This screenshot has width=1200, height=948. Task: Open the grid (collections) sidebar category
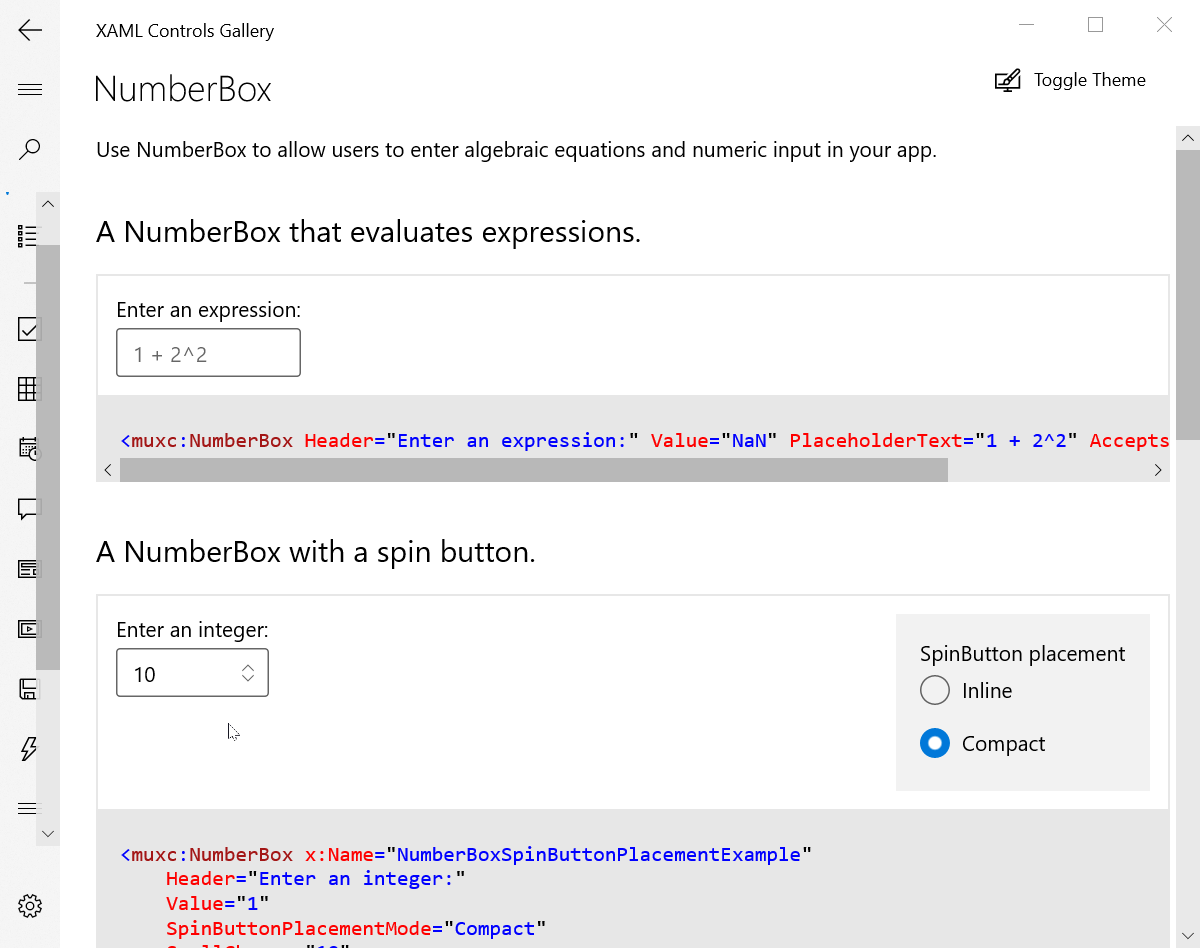pyautogui.click(x=28, y=389)
